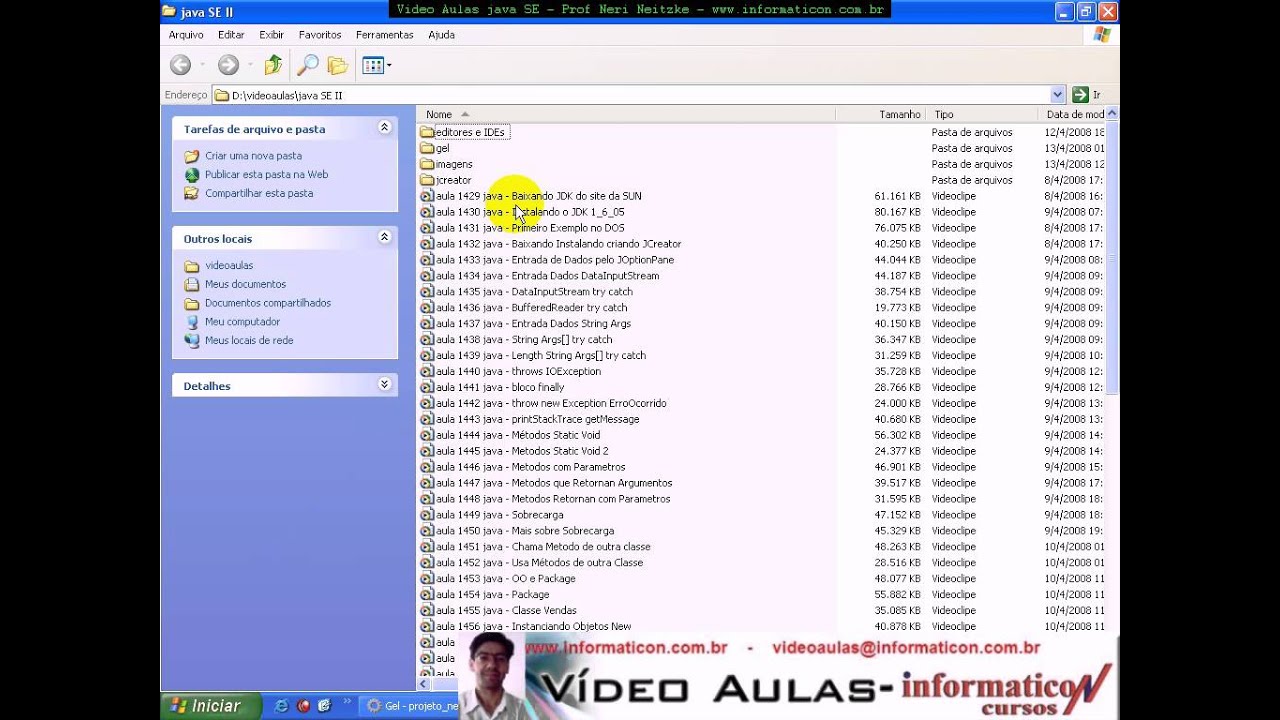The height and width of the screenshot is (720, 1280).
Task: Click video icon of aula 1444 Métodos Static Void
Action: coord(427,435)
